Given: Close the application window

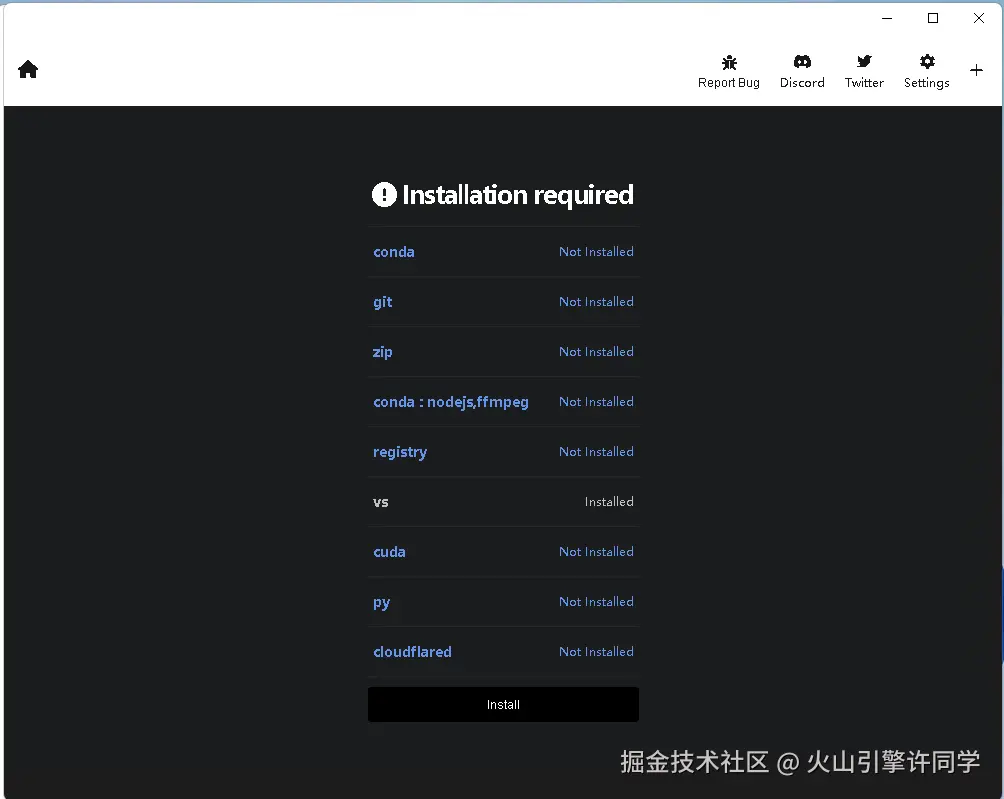Looking at the screenshot, I should coord(979,19).
